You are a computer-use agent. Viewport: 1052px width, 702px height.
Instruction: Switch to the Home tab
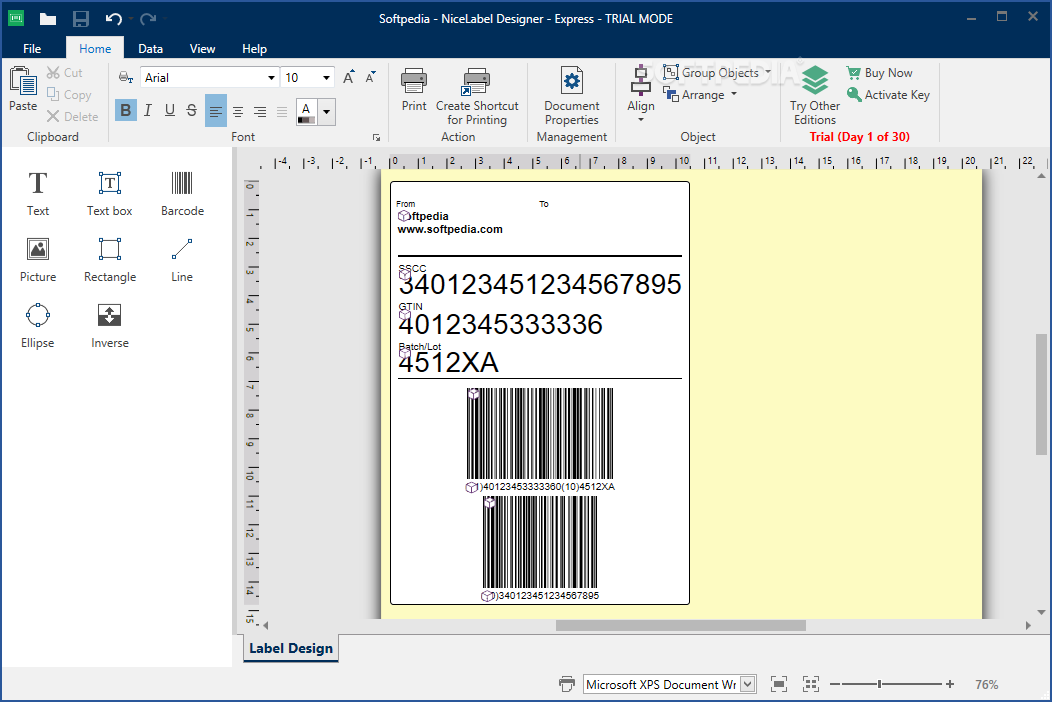pos(95,48)
